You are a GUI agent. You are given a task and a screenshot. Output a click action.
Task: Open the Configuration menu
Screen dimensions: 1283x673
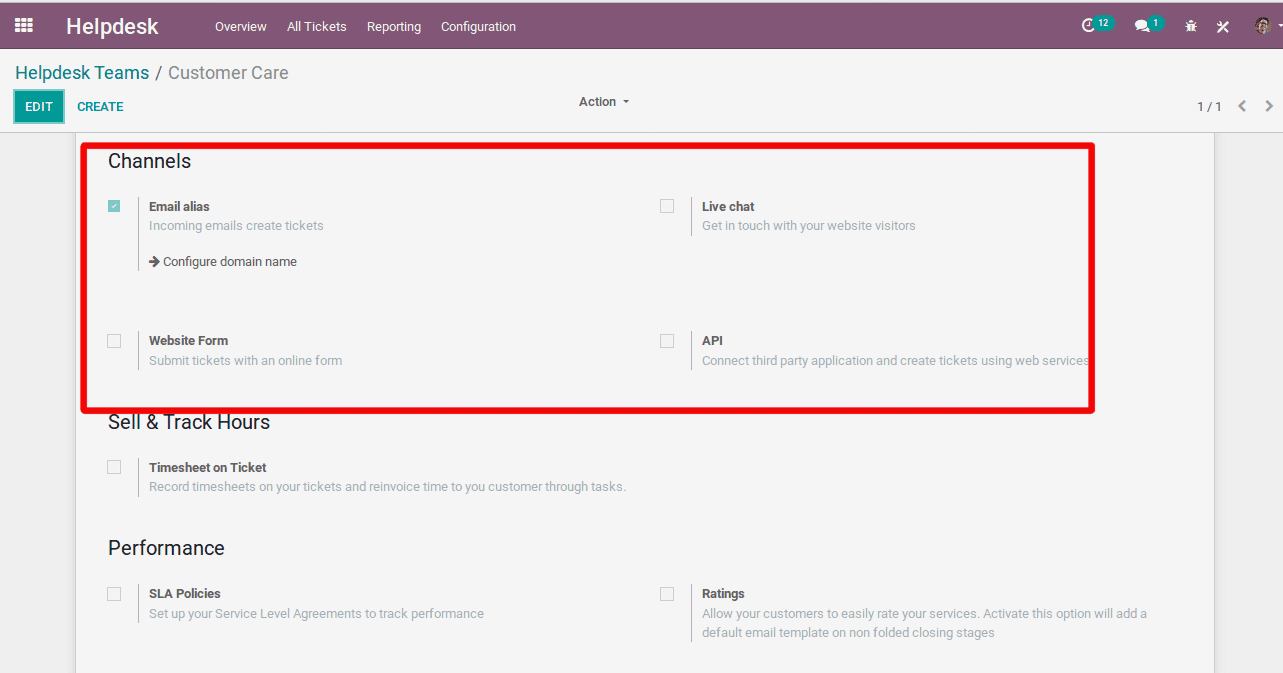pyautogui.click(x=478, y=27)
